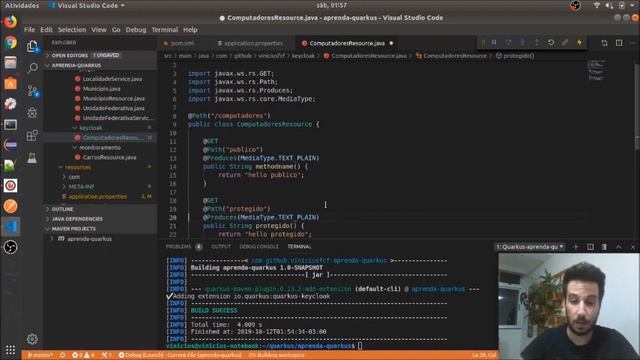Collapse the keycloak folder
The width and height of the screenshot is (640, 360).
[91, 128]
